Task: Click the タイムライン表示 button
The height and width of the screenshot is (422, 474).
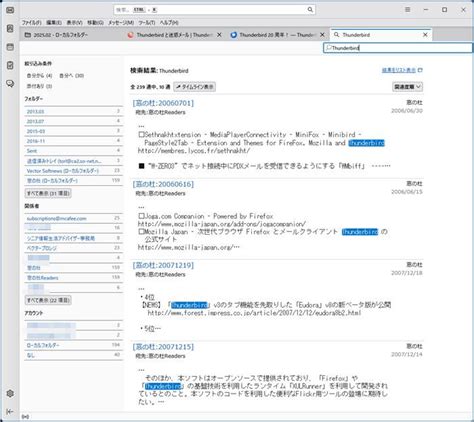Action: (x=194, y=87)
